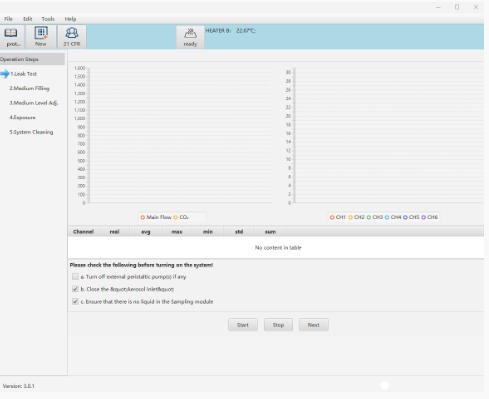The image size is (489, 399).
Task: Click the Next button
Action: pos(314,325)
